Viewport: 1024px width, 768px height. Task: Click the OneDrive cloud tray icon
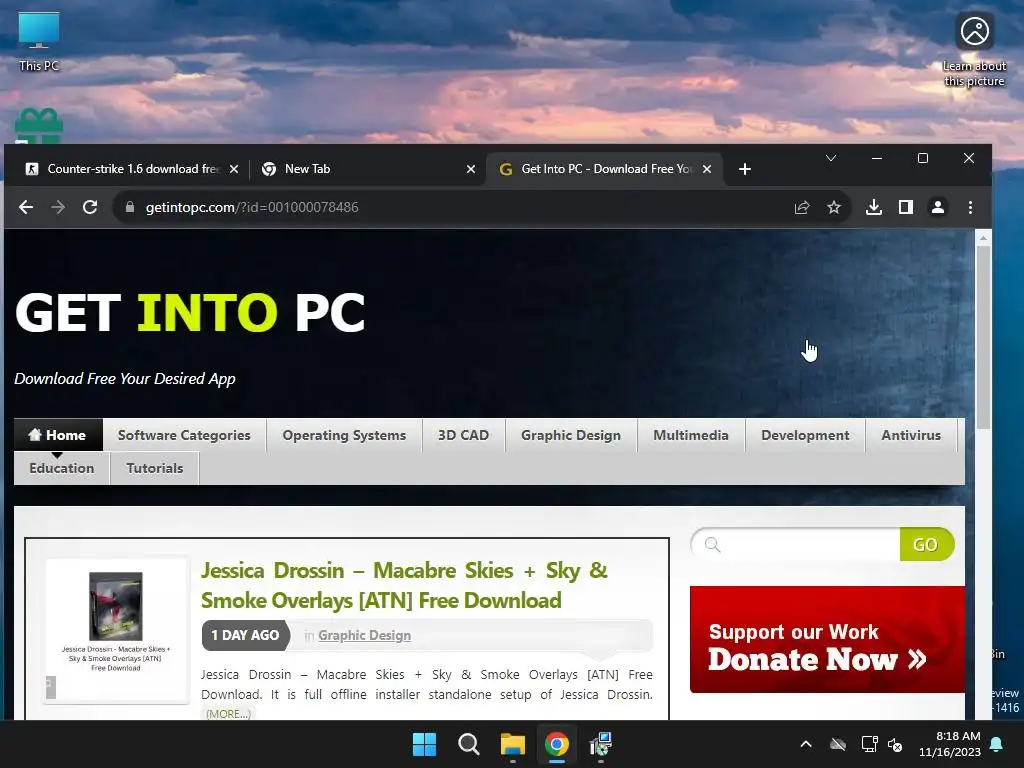838,744
